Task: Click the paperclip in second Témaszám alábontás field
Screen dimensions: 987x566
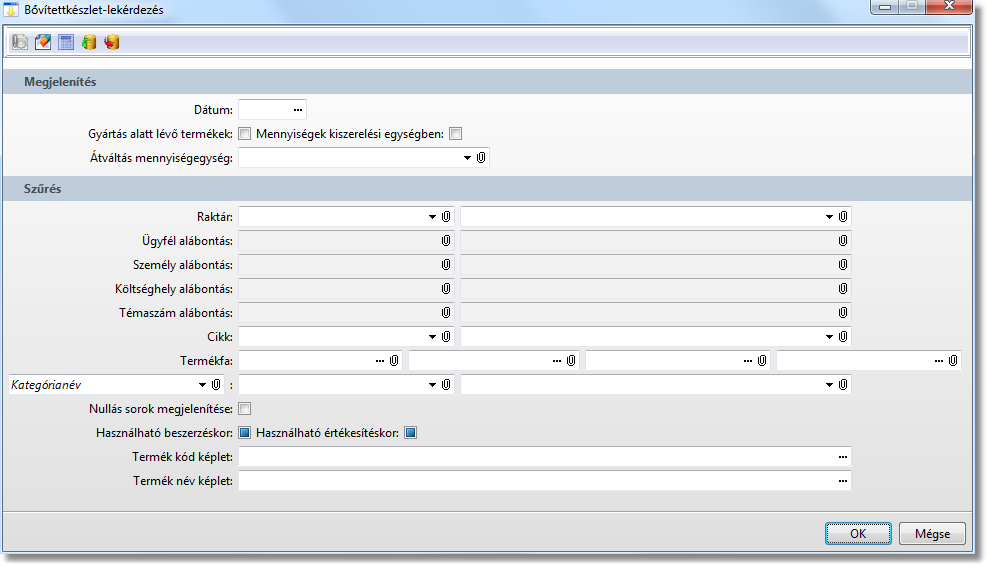Action: tap(843, 312)
